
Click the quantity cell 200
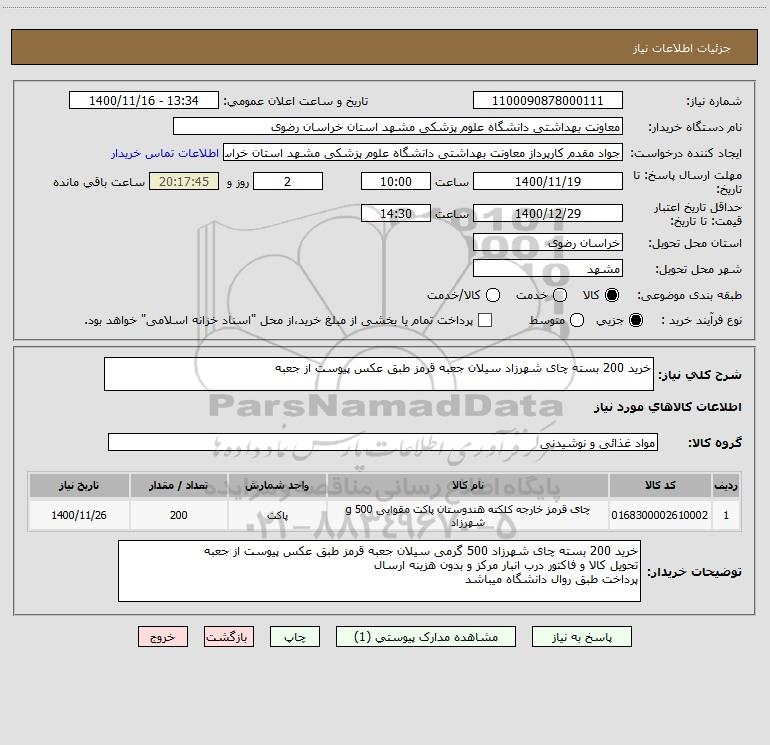click(x=178, y=515)
